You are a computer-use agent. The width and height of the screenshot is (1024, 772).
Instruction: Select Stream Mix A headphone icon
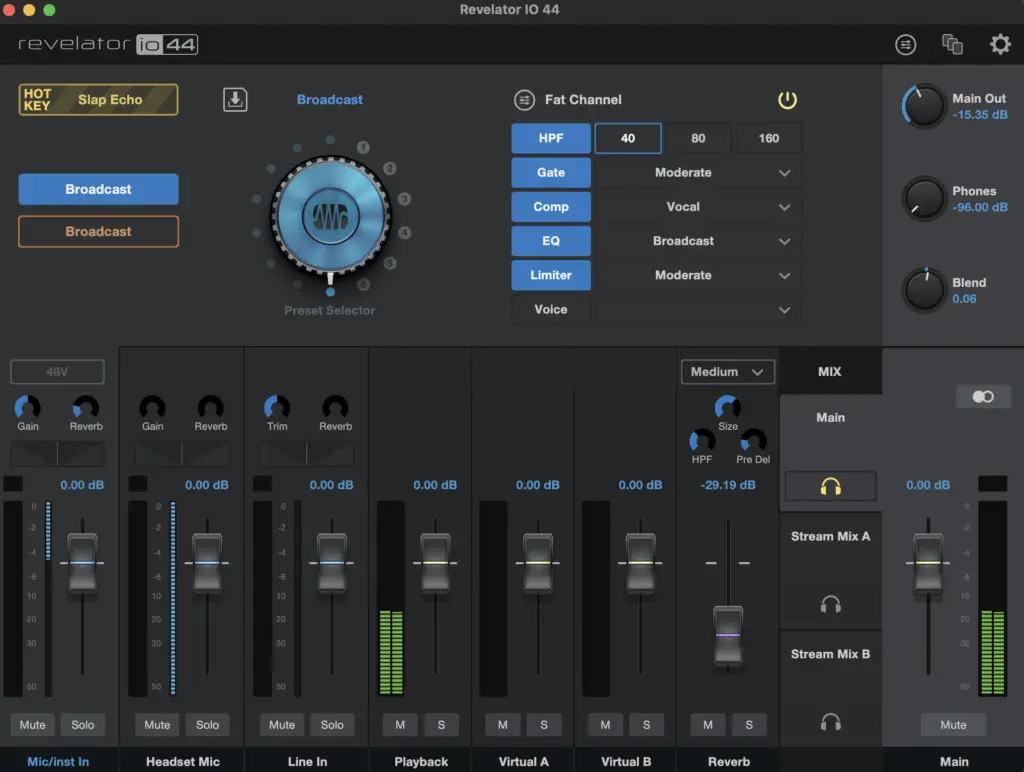(831, 604)
